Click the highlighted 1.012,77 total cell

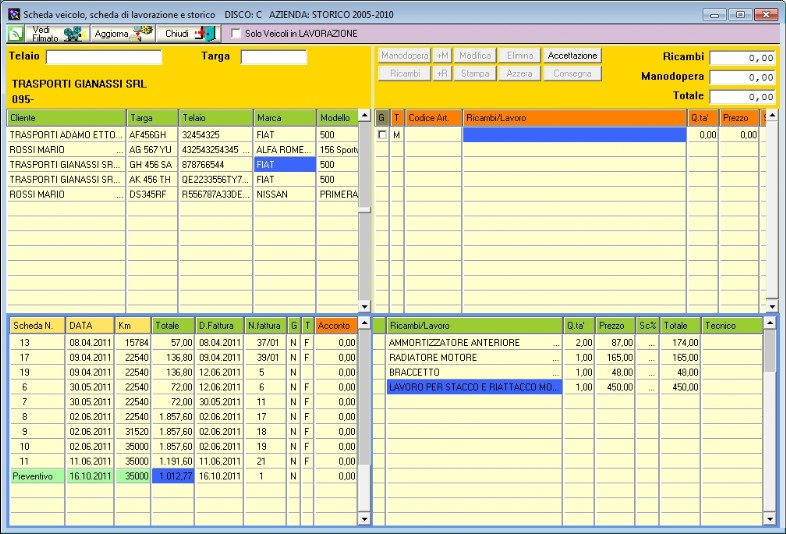(x=173, y=476)
